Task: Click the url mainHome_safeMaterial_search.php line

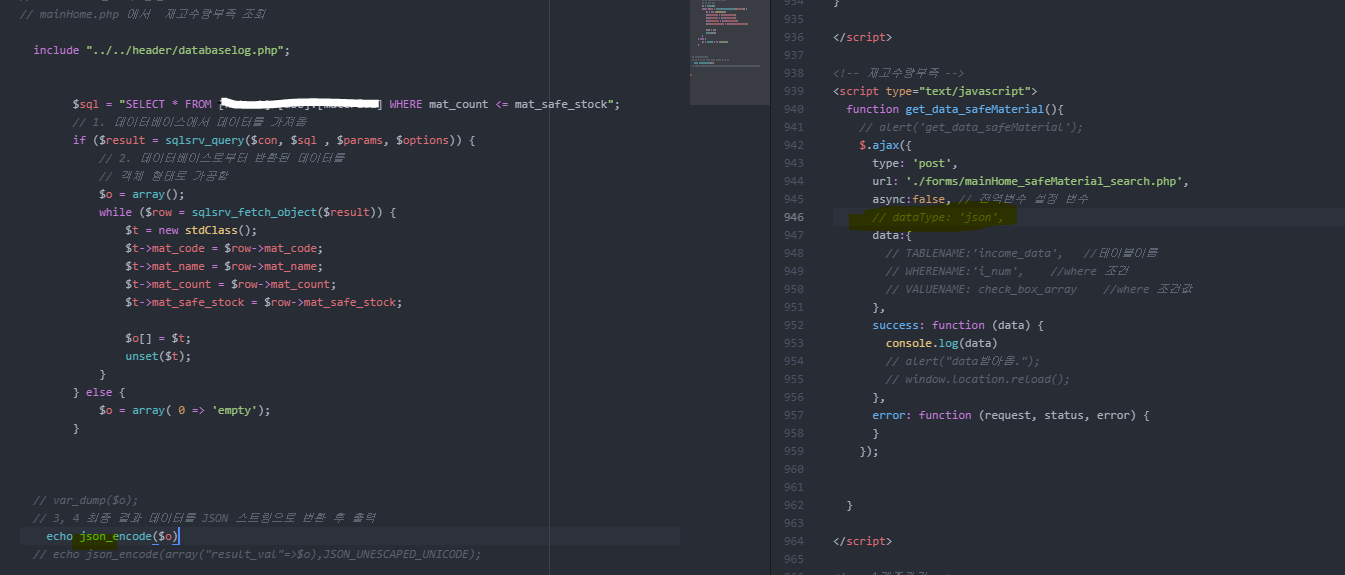Action: [1030, 181]
